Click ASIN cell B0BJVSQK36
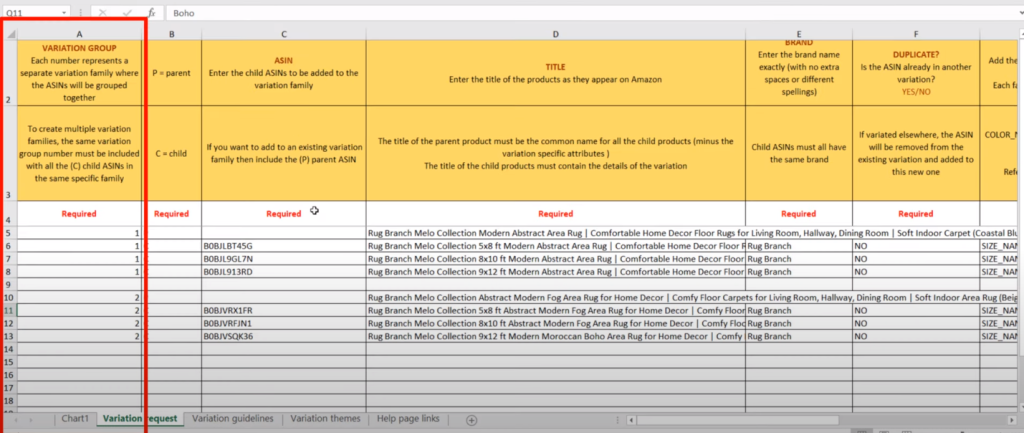1024x433 pixels. pos(283,336)
